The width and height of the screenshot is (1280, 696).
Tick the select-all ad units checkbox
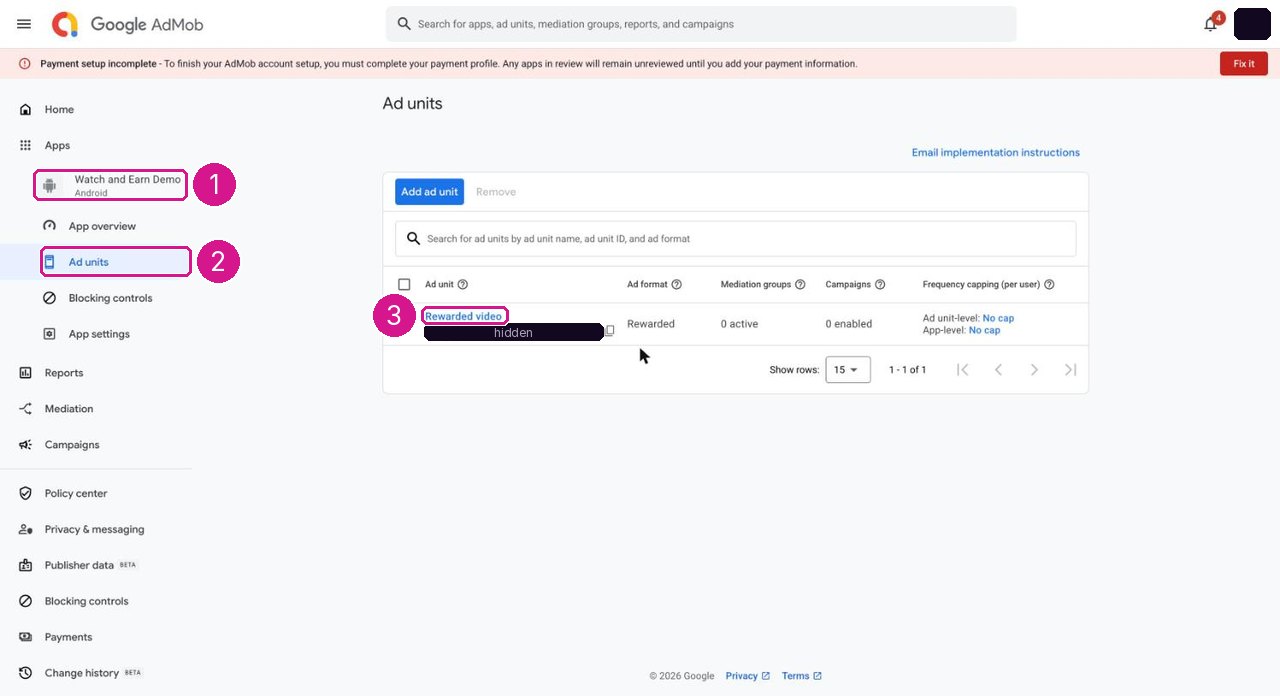point(404,285)
